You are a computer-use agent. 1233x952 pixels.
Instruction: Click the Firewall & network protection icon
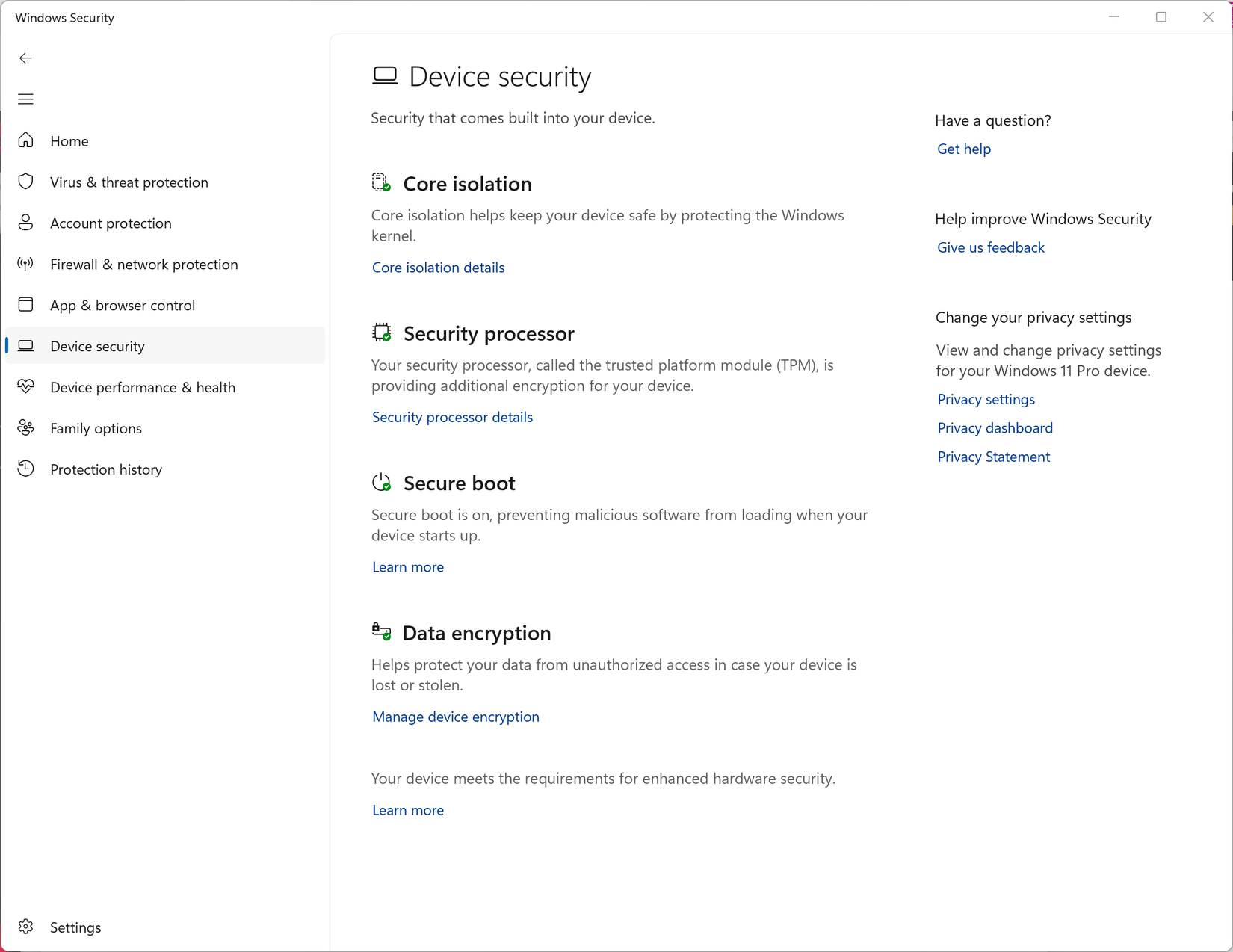tap(25, 264)
